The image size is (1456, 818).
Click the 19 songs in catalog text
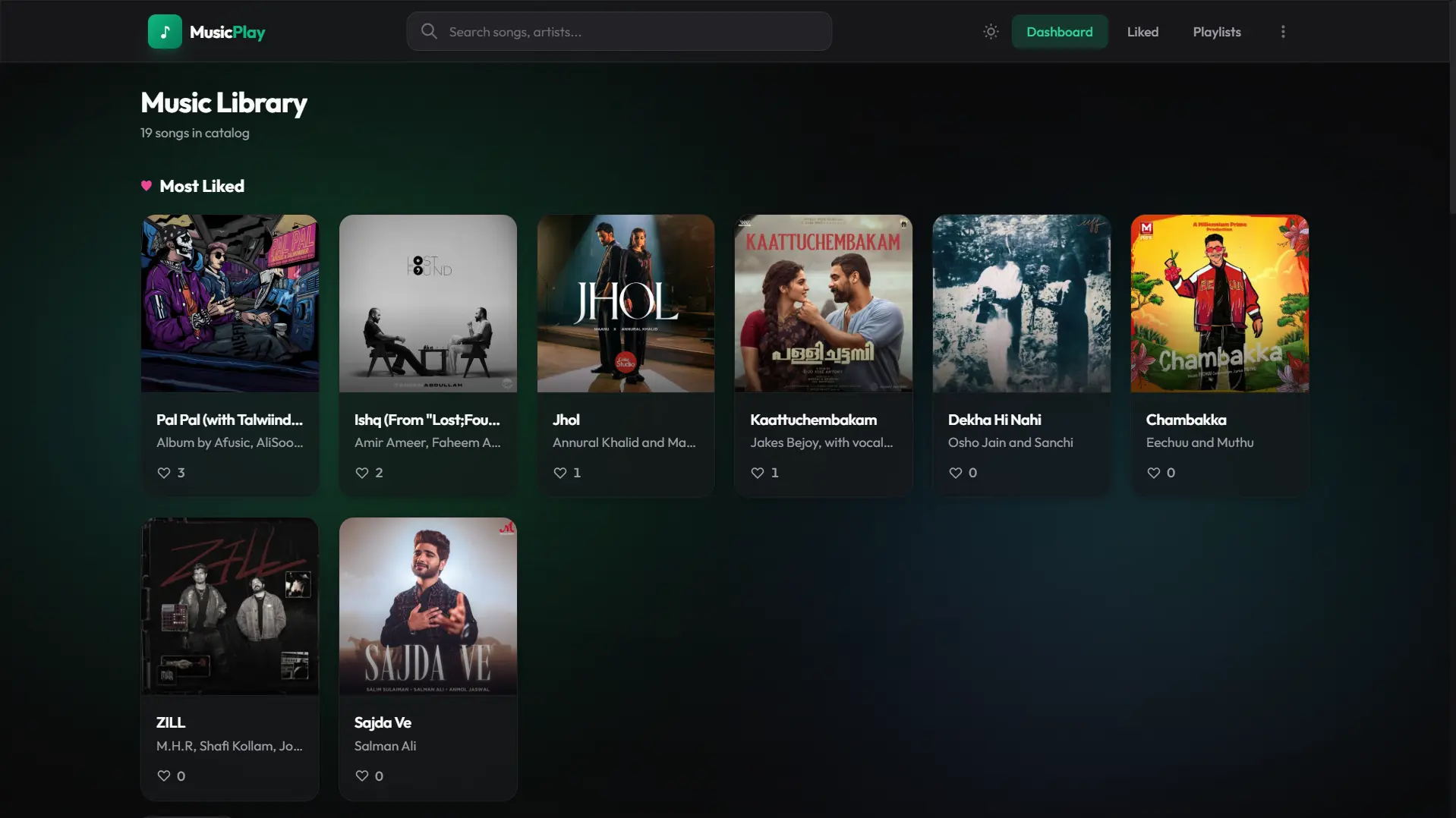coord(195,133)
